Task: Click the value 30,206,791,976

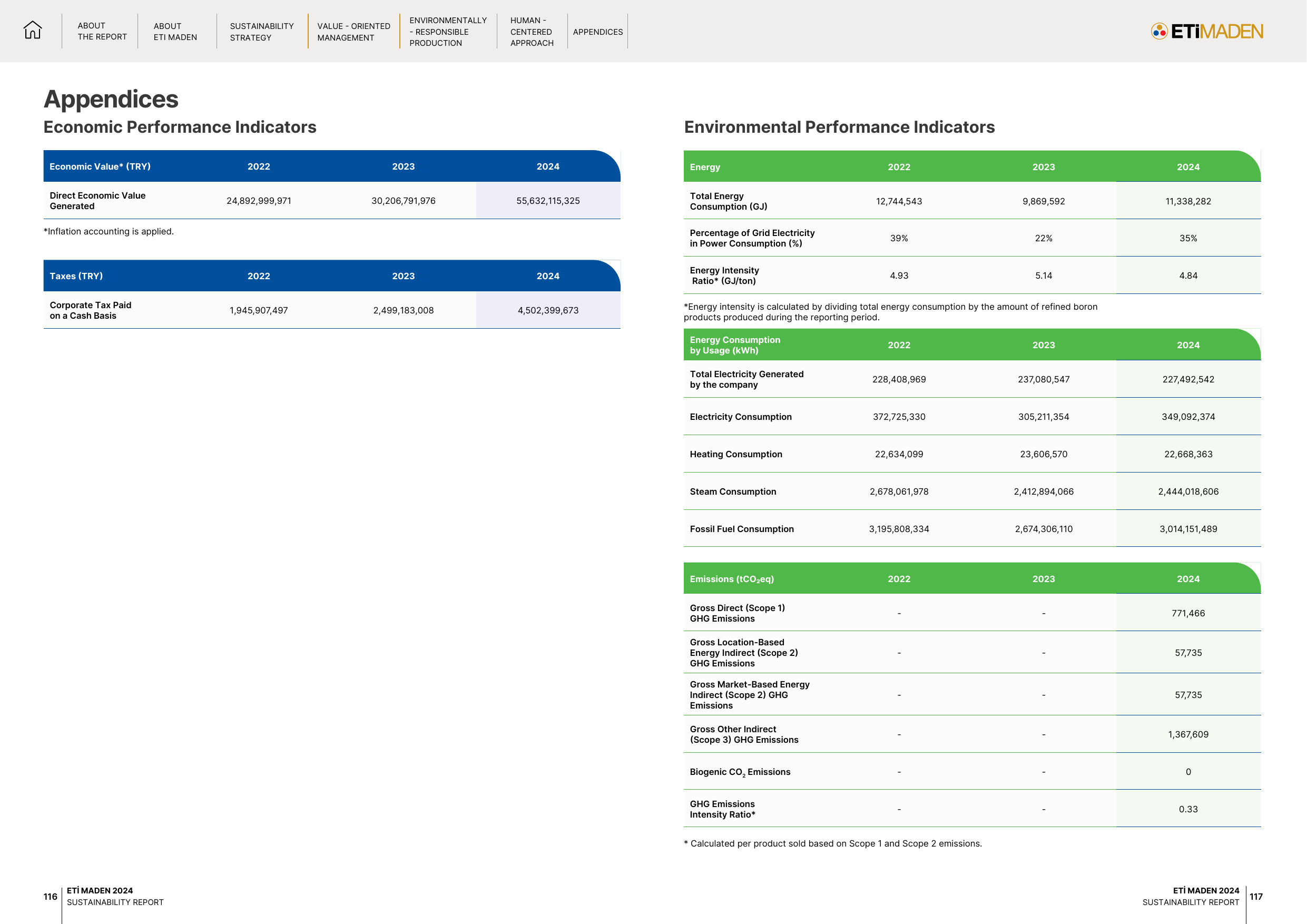Action: click(403, 201)
